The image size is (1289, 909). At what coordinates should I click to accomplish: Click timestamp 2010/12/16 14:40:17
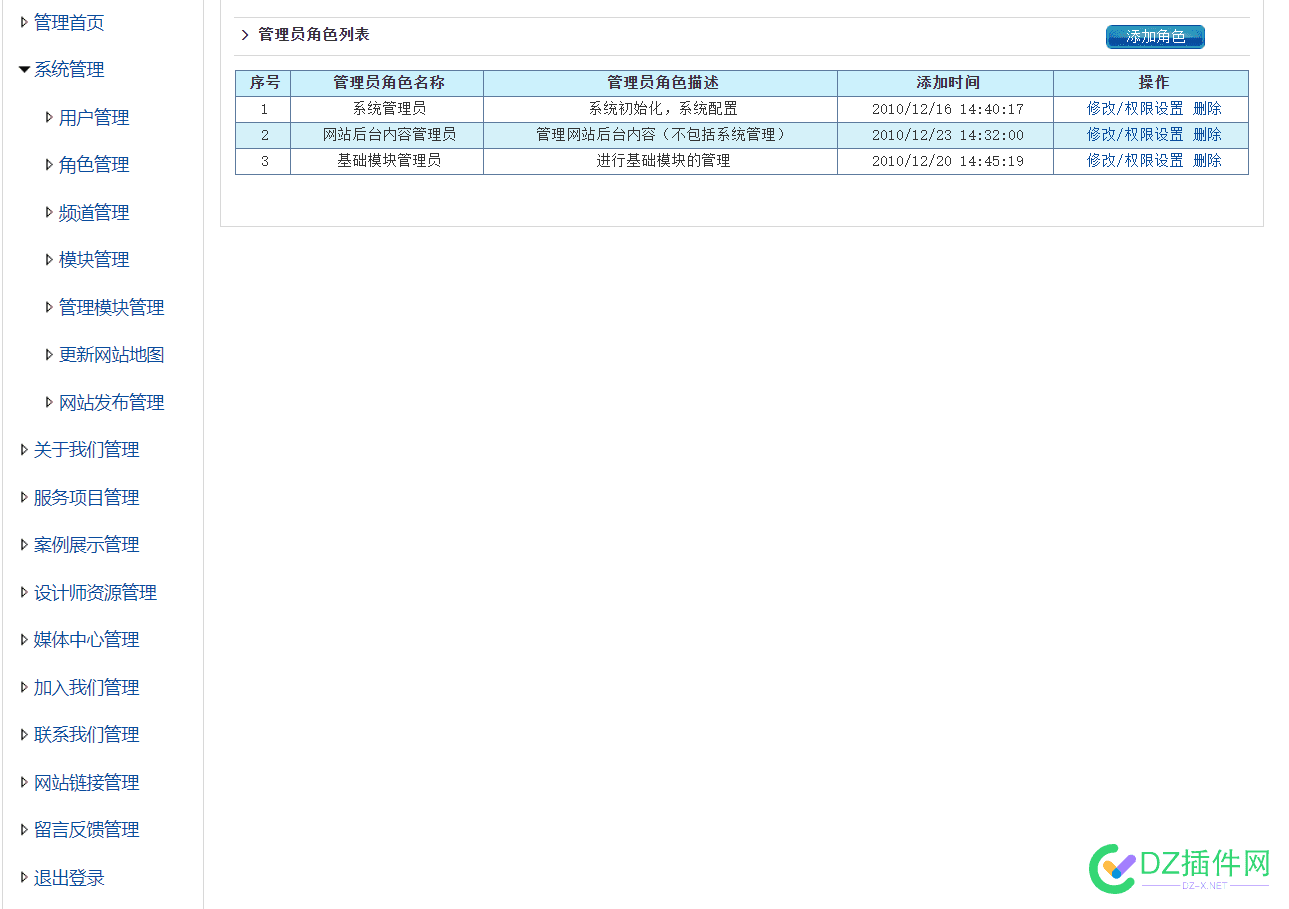(x=947, y=109)
